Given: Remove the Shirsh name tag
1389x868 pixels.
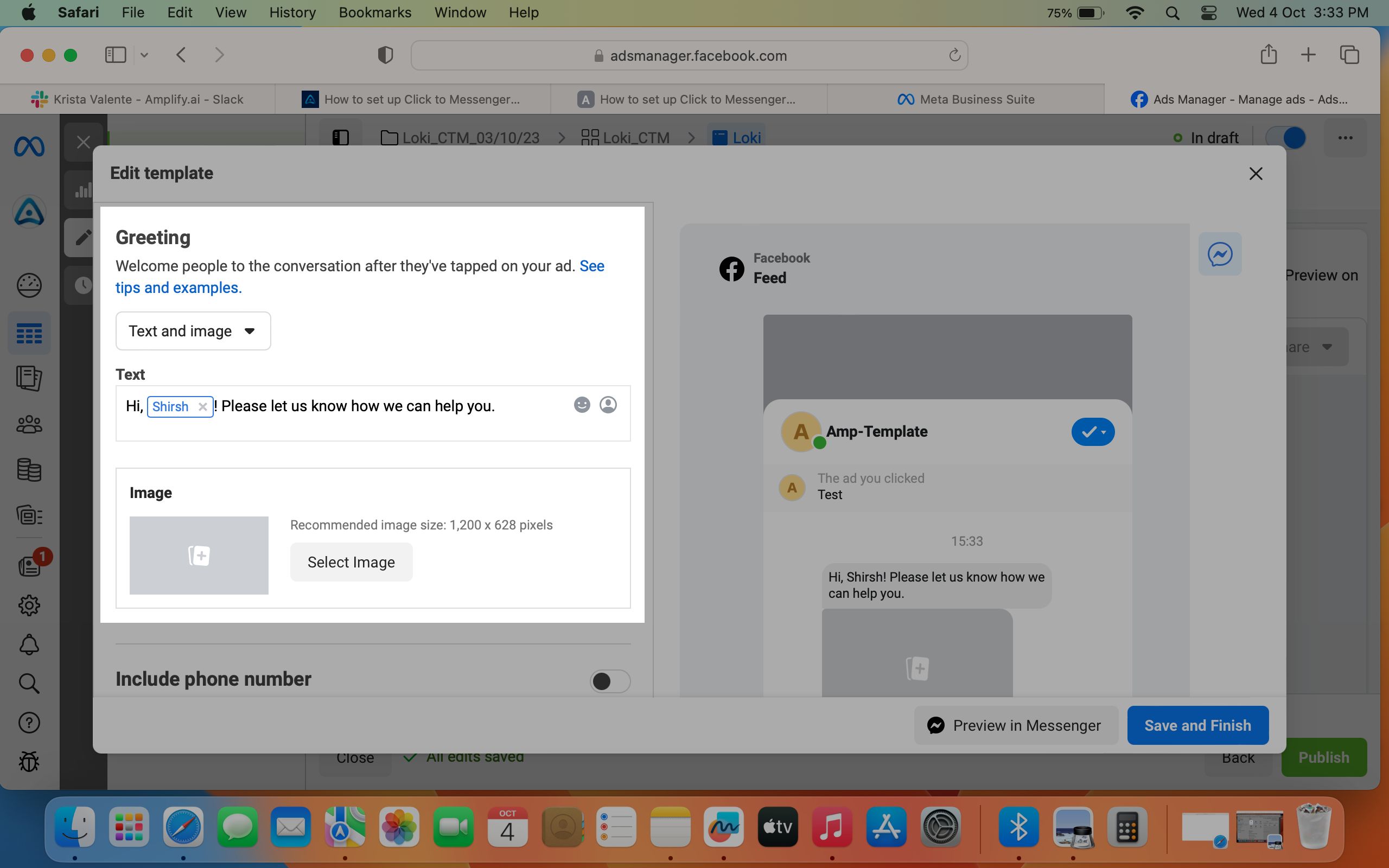Looking at the screenshot, I should pos(202,407).
